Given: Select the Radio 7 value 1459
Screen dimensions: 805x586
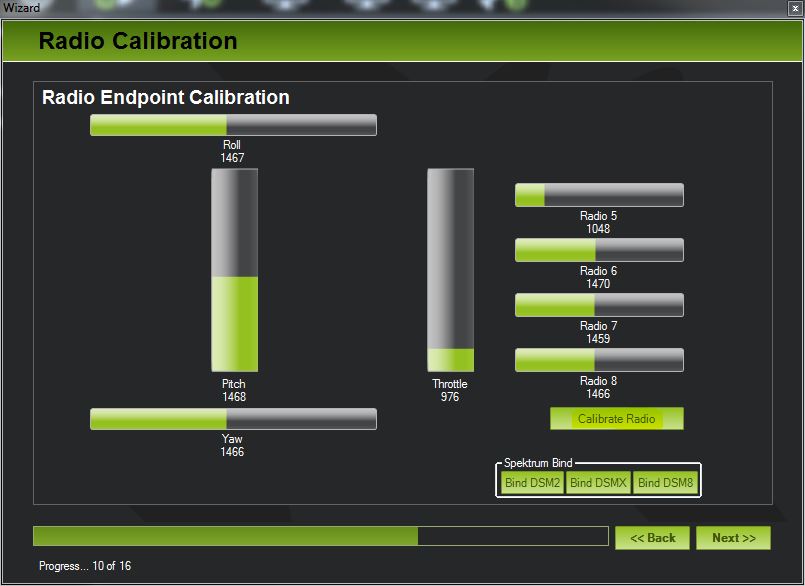Looking at the screenshot, I should coord(598,338).
